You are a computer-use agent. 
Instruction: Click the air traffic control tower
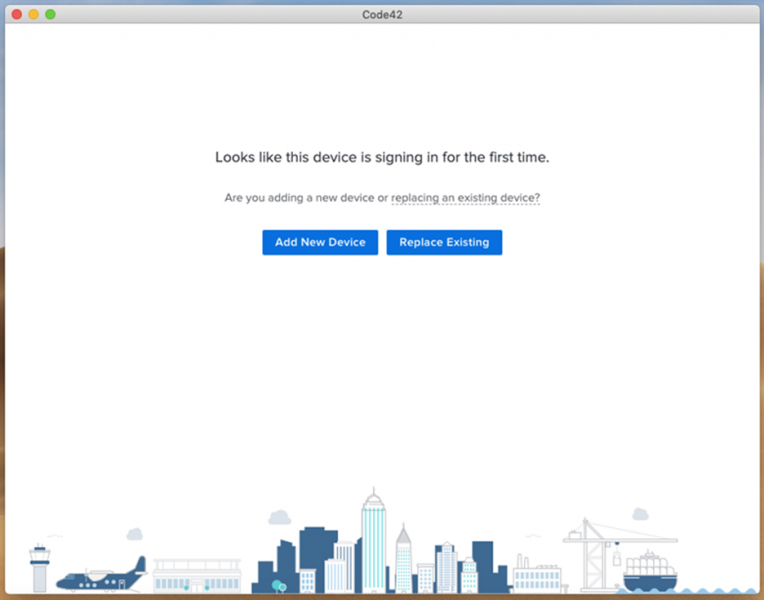tap(39, 566)
